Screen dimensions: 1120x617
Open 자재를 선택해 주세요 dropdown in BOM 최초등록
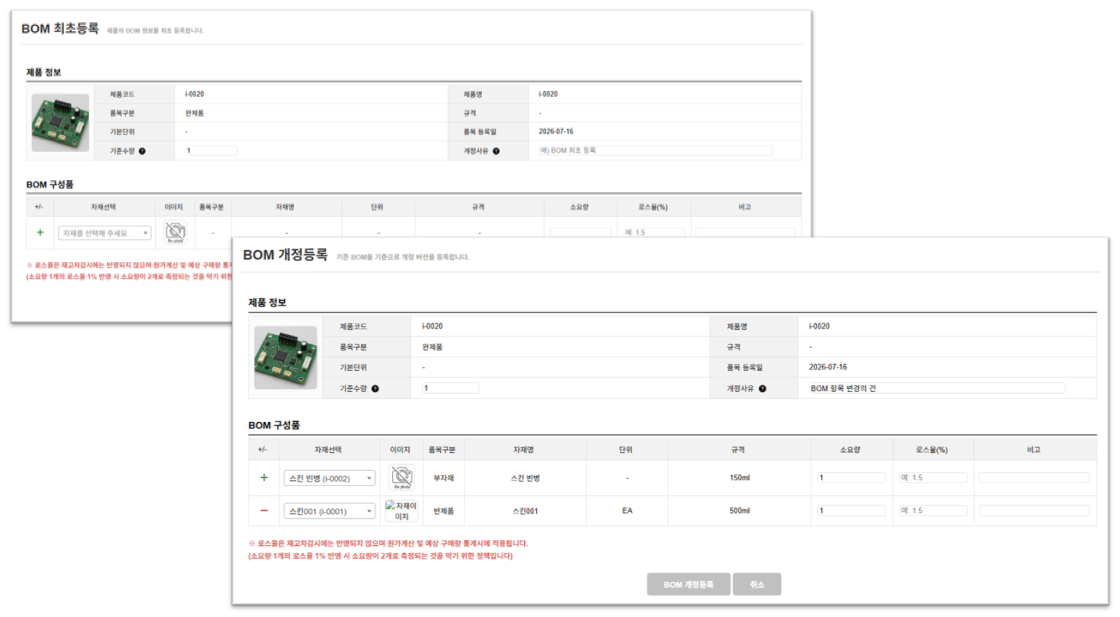point(104,233)
